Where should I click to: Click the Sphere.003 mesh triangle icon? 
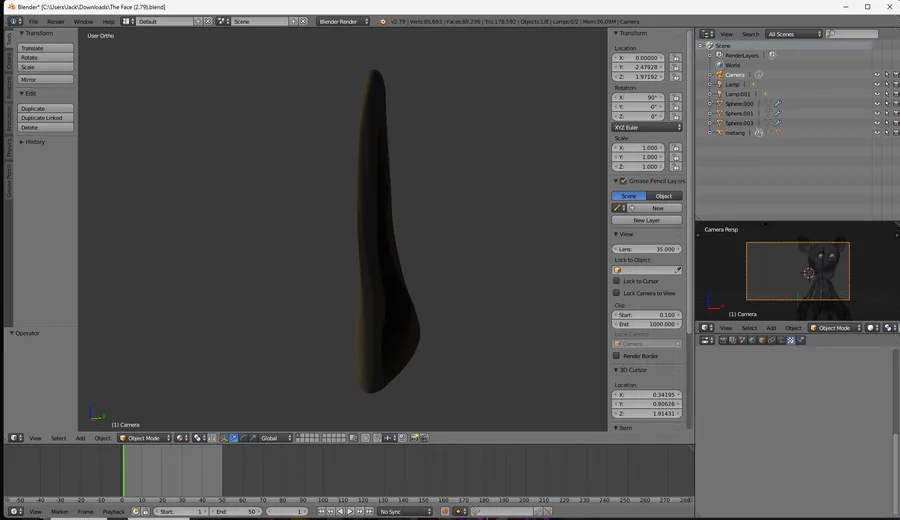click(x=719, y=123)
